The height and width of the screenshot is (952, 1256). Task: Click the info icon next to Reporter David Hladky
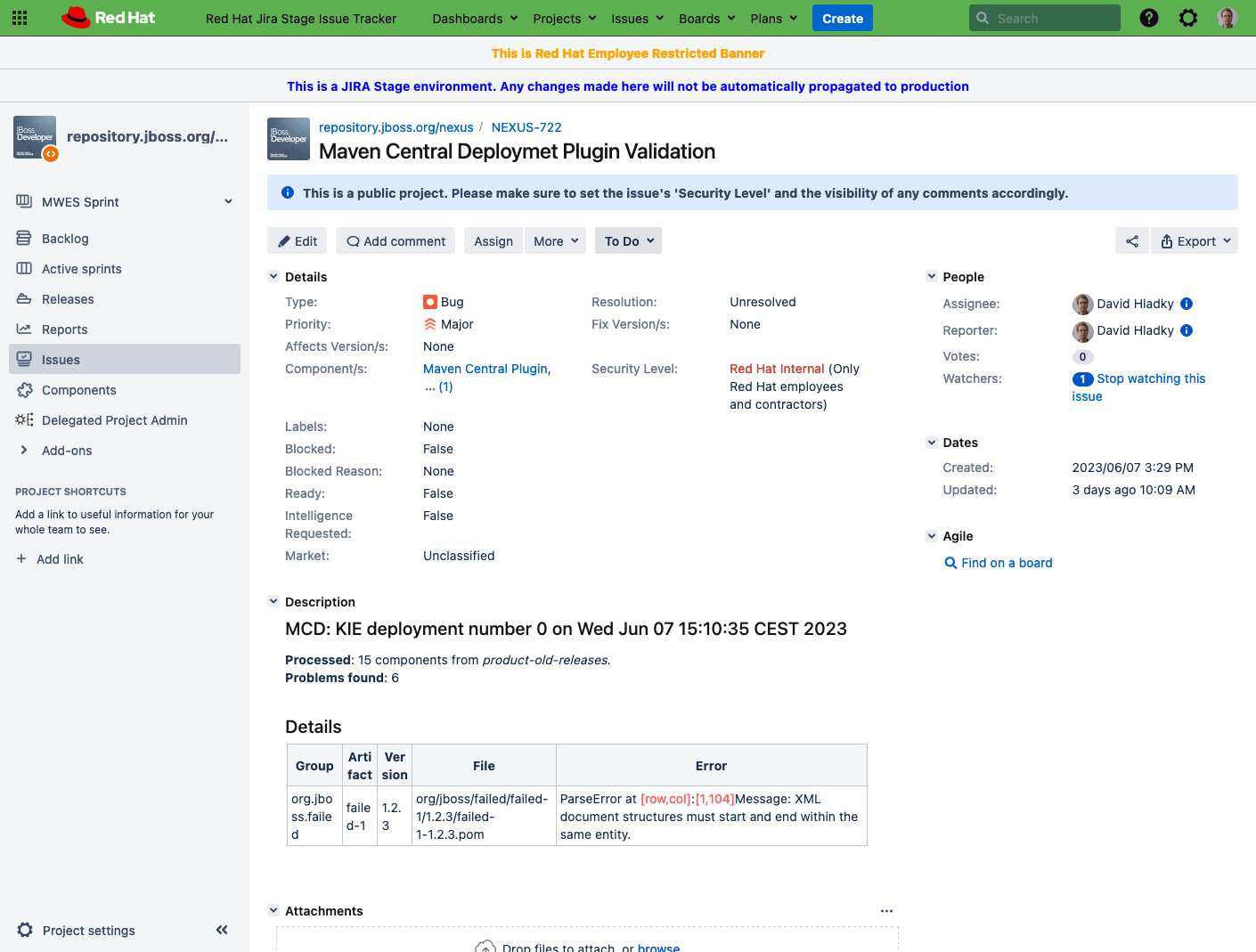[1187, 330]
